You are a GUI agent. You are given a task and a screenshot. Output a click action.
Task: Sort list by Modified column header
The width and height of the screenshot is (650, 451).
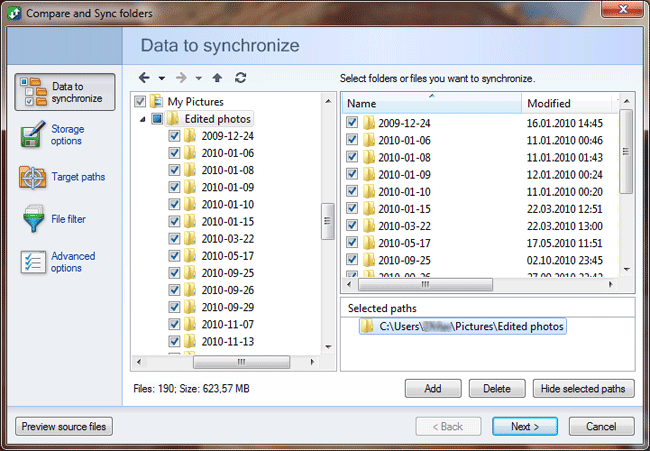(x=565, y=104)
